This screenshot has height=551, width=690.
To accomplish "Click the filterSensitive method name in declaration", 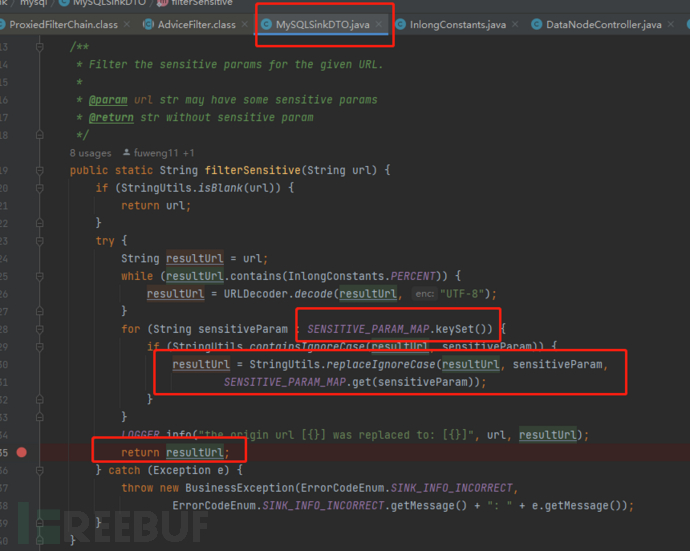I will coord(253,170).
